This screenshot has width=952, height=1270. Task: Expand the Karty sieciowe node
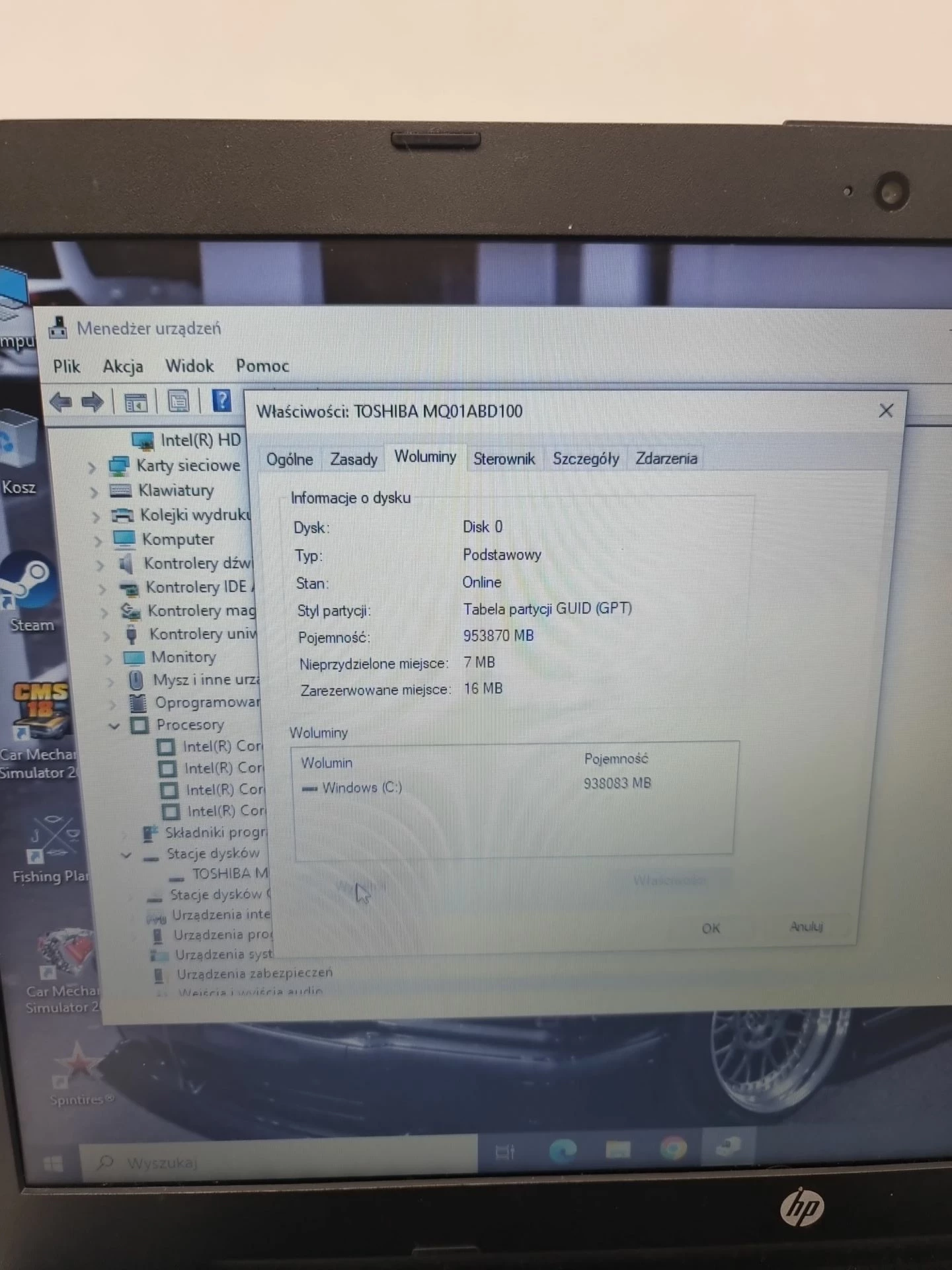click(92, 468)
